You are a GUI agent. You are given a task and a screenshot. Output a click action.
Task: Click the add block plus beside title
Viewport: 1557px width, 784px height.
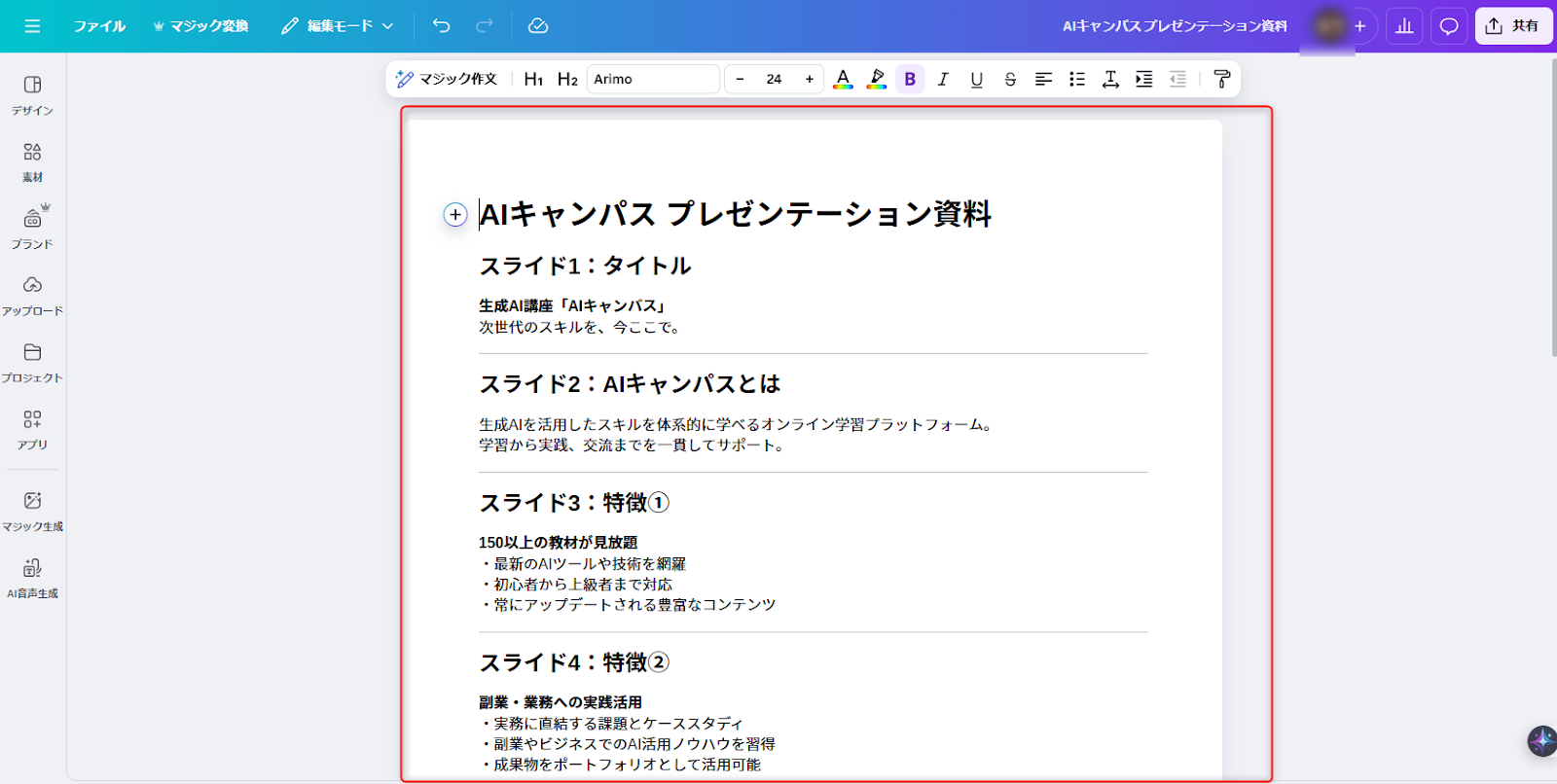point(455,215)
